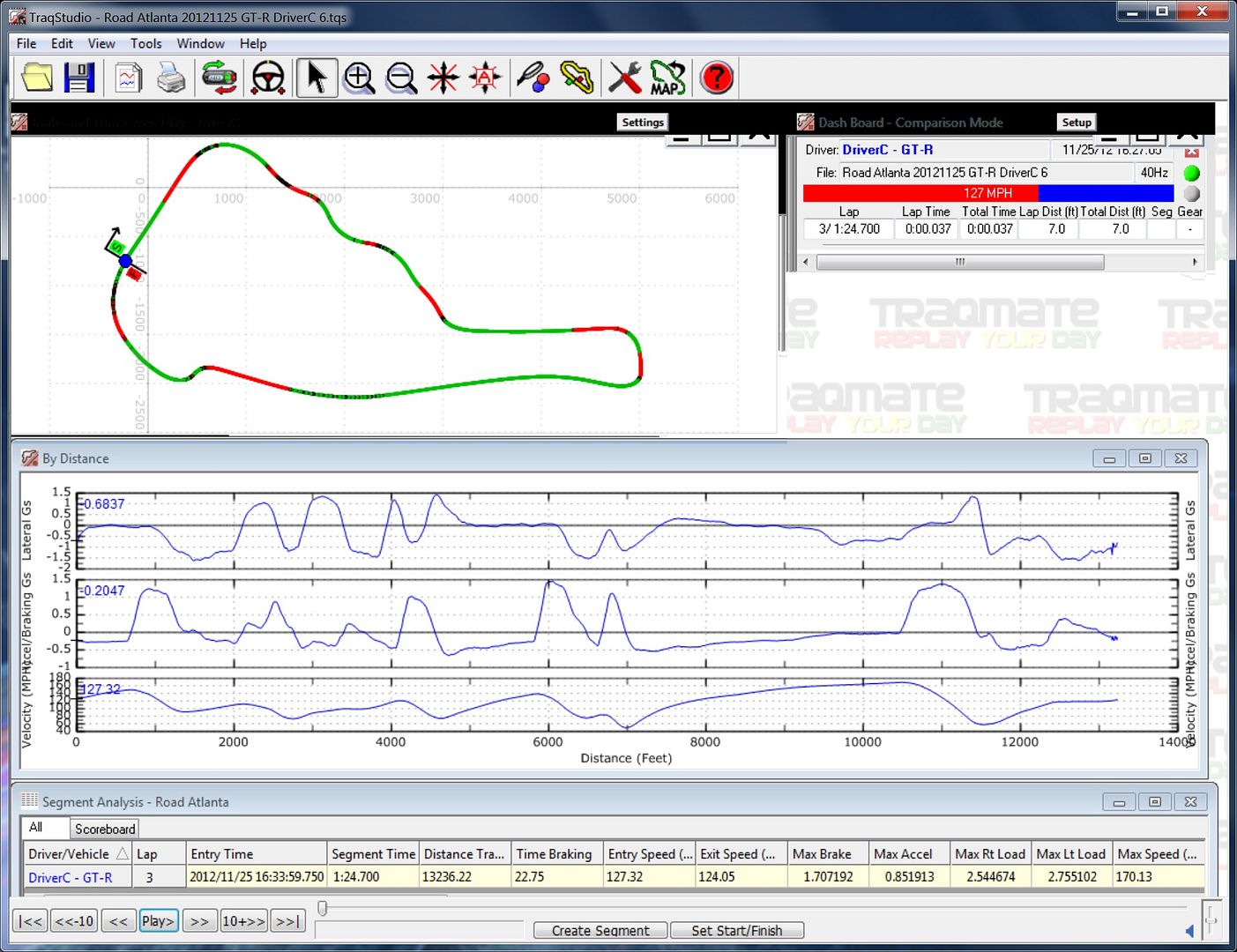Image resolution: width=1237 pixels, height=952 pixels.
Task: Click the black zoom-all star icon
Action: coord(443,78)
